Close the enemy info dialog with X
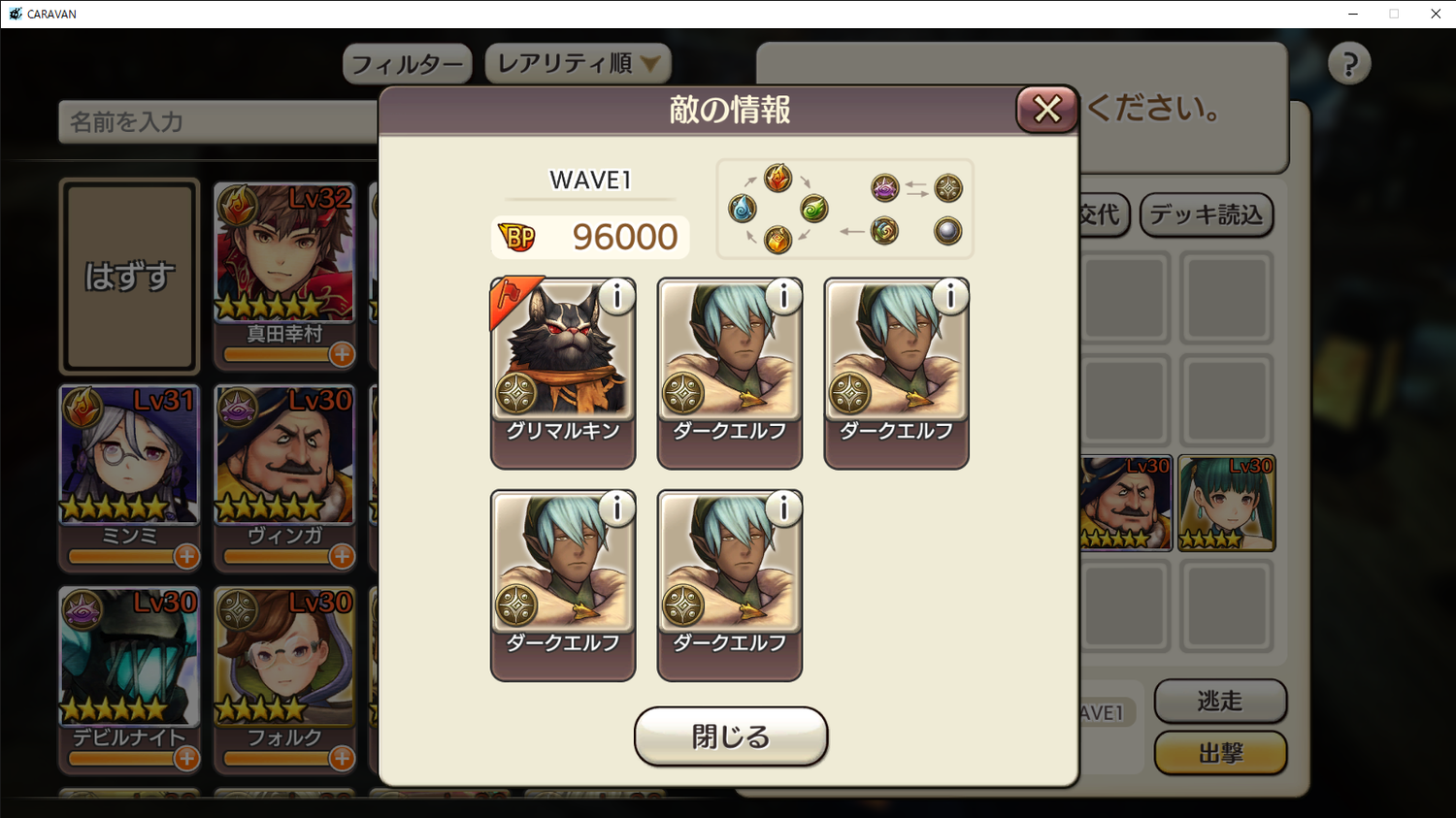 [1046, 110]
